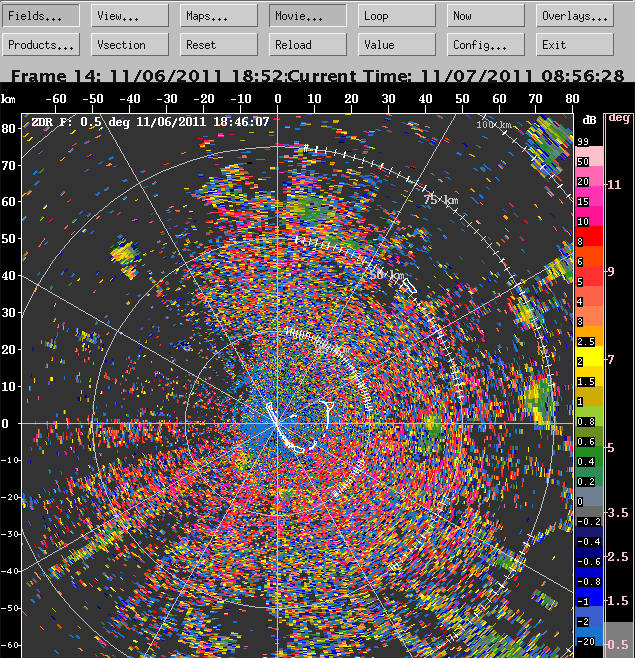Viewport: 635px width, 658px height.
Task: Select the 1.5 dB color swatch
Action: (x=589, y=376)
